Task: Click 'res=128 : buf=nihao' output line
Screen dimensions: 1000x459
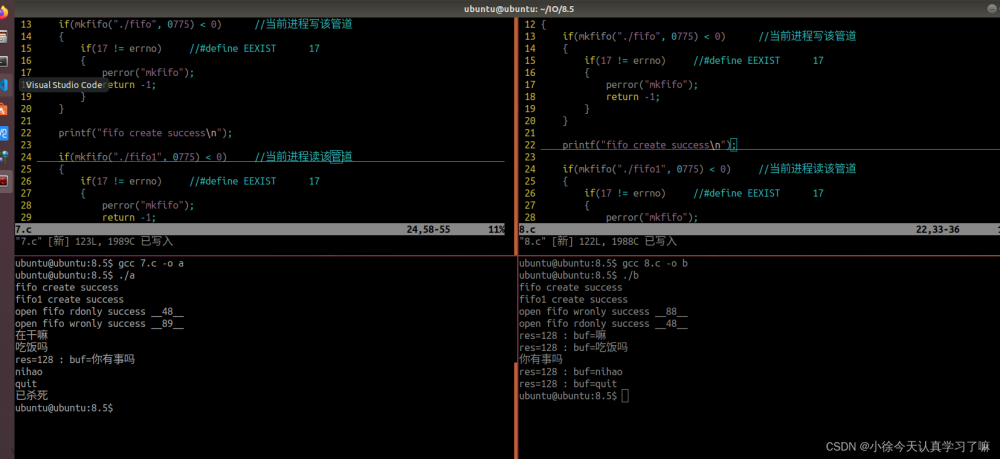Action: (x=571, y=372)
